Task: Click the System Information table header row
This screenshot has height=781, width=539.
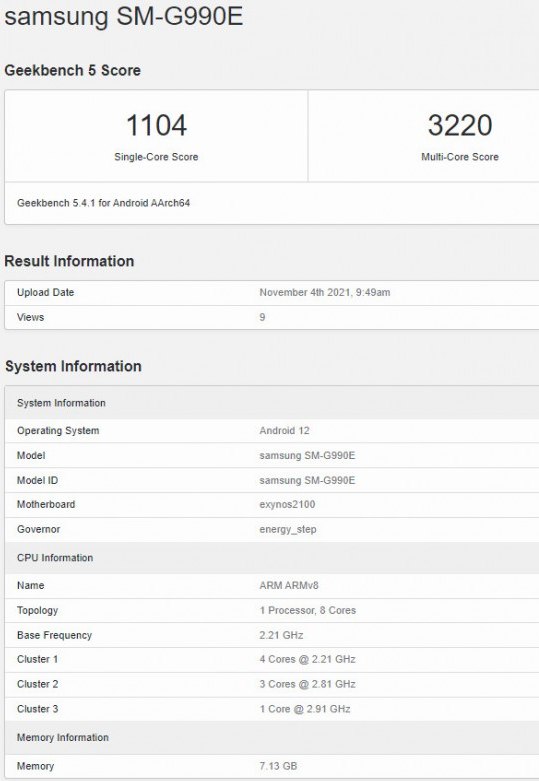Action: pos(272,402)
